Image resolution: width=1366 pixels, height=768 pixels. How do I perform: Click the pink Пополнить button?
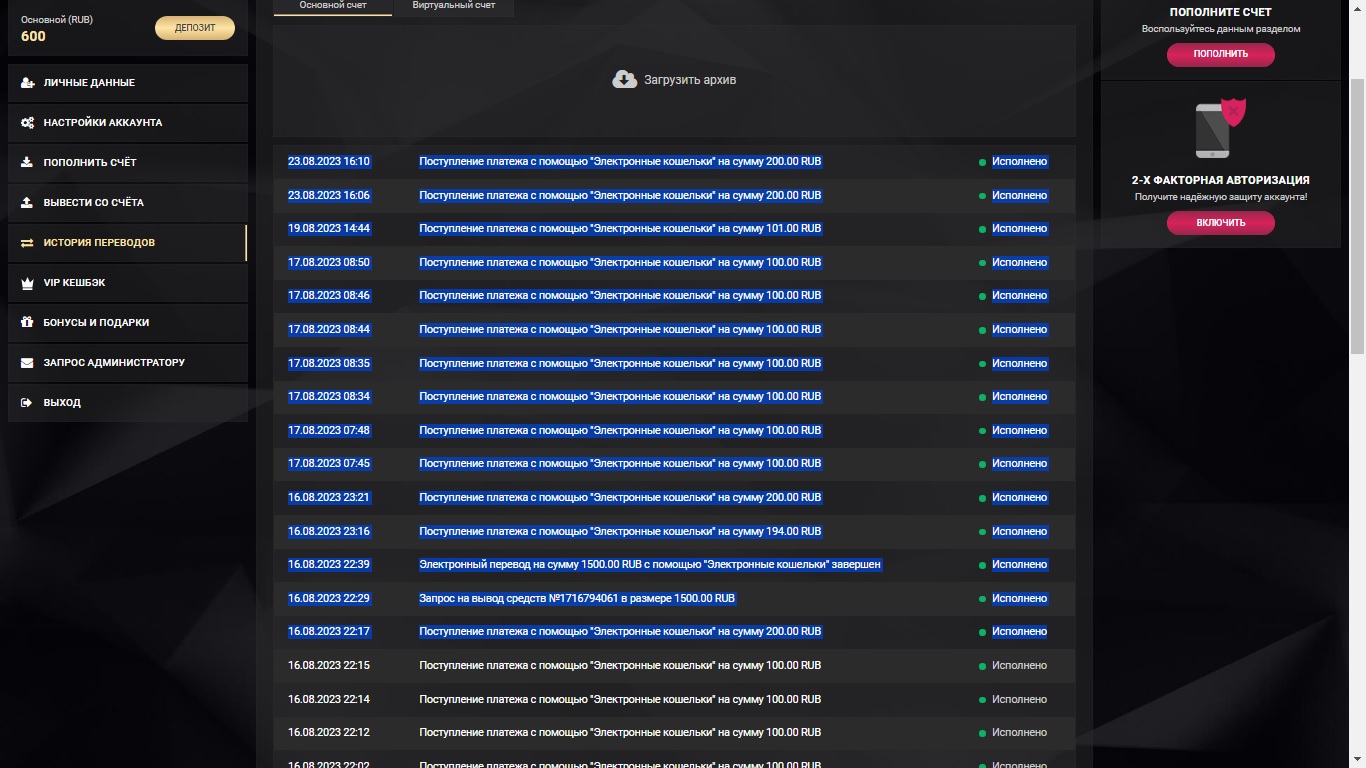(x=1221, y=54)
